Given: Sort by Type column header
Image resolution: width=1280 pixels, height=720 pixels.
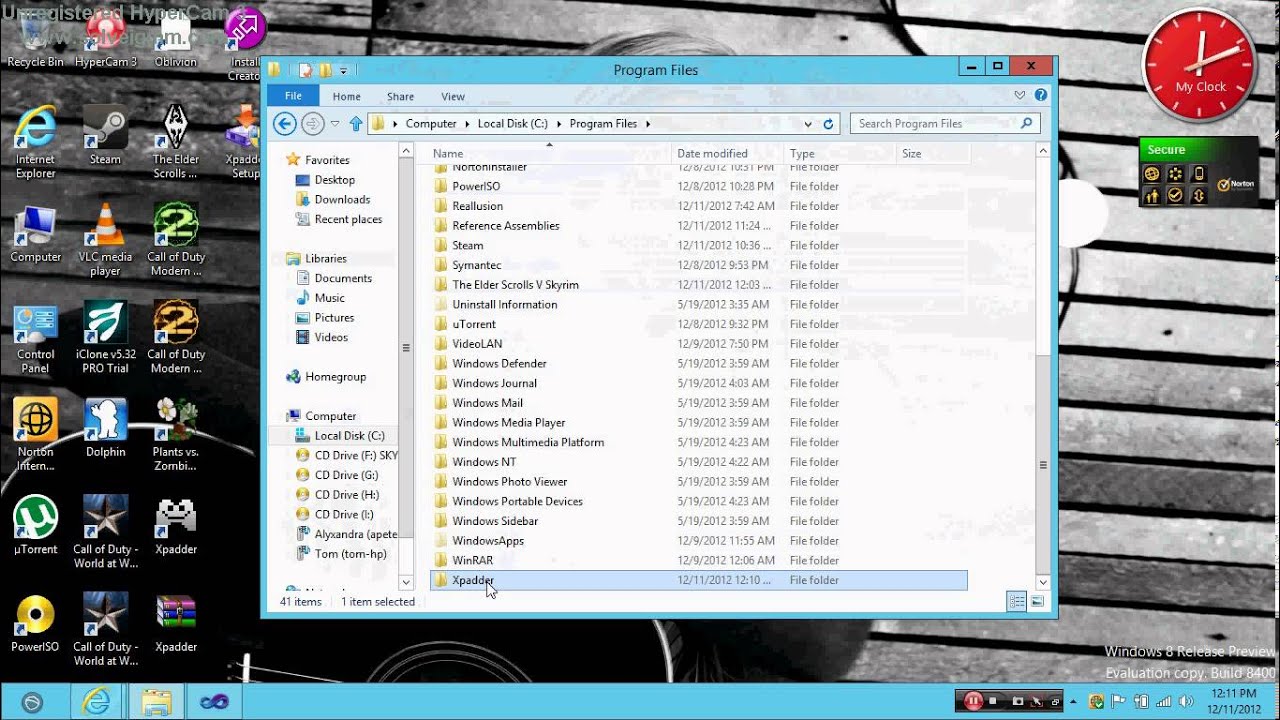Looking at the screenshot, I should pos(840,153).
